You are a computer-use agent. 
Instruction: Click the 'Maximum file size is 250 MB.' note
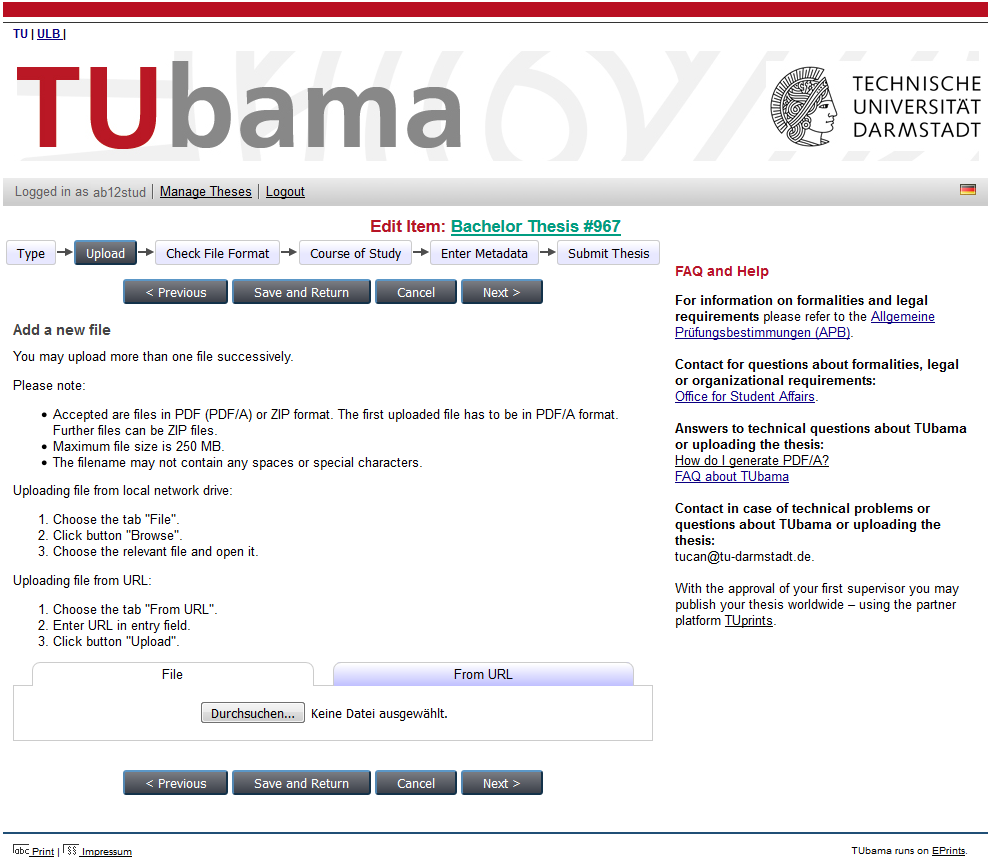[139, 446]
